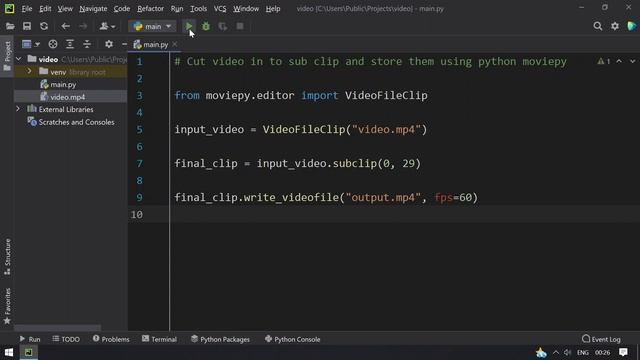This screenshot has height=360, width=640.
Task: Run with coverage icon in toolbar
Action: pos(223,27)
